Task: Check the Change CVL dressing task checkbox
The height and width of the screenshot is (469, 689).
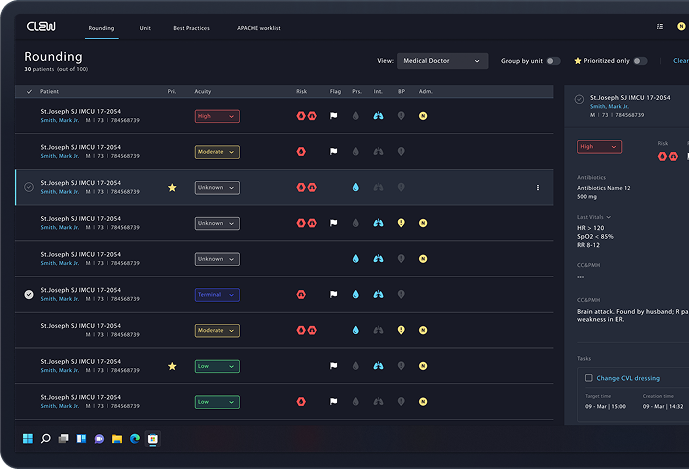Action: click(x=588, y=378)
